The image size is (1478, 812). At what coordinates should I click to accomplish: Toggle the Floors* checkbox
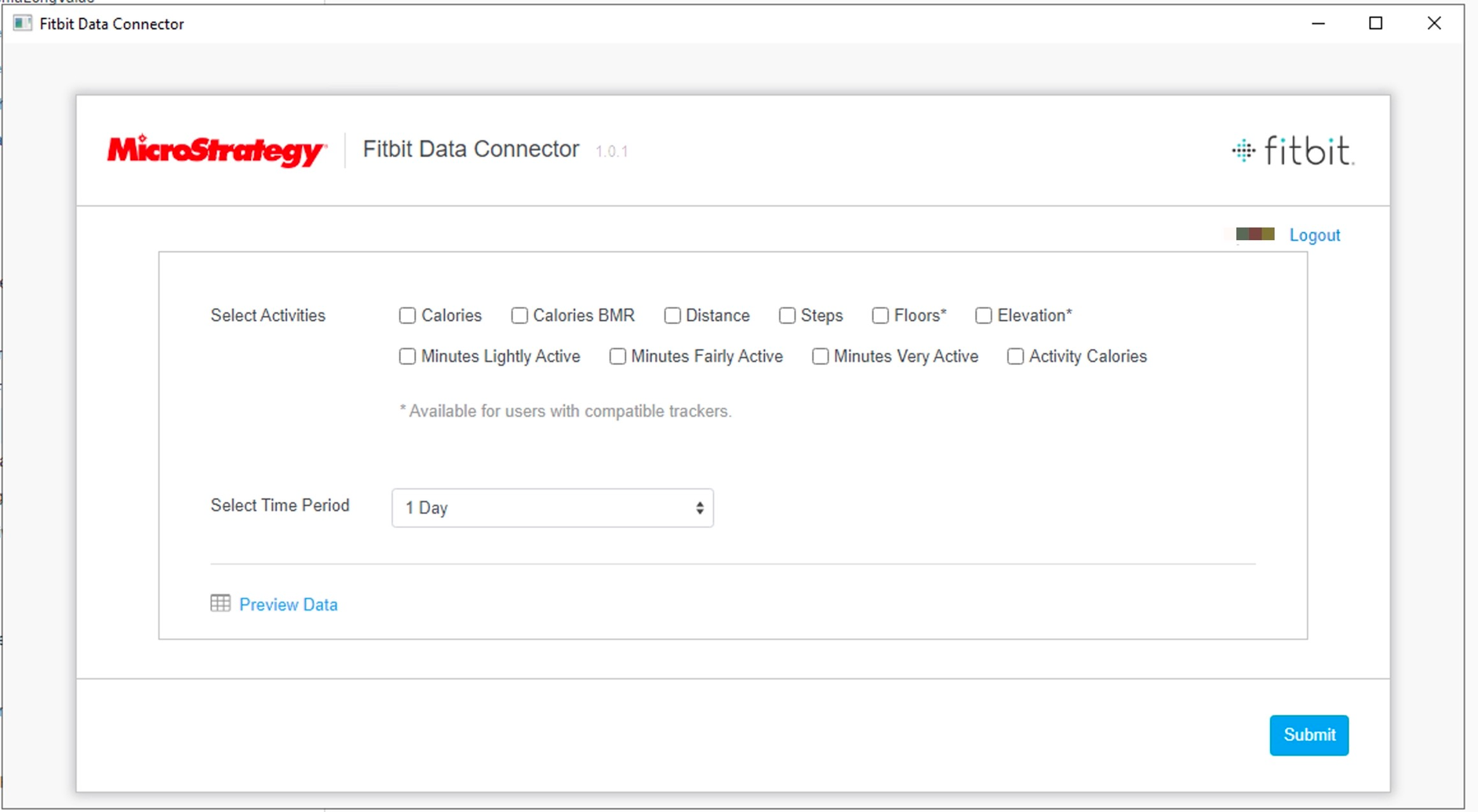click(x=880, y=315)
